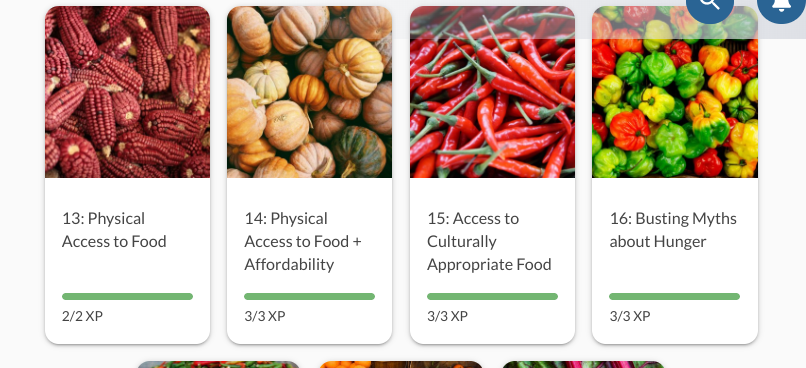Open the colorful habanero peppers thumbnail
Image resolution: width=806 pixels, height=368 pixels.
675,92
